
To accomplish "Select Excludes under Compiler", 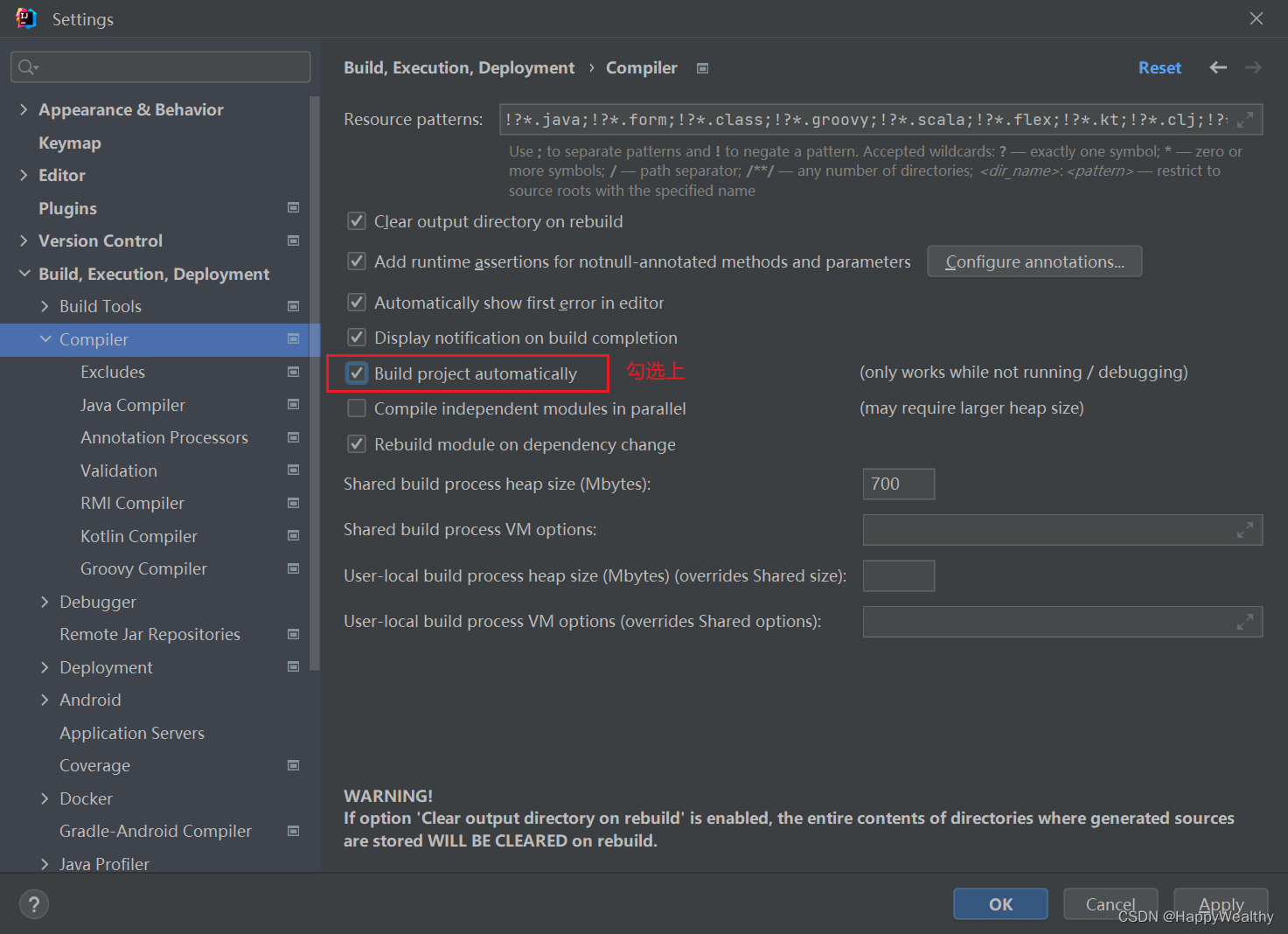I will (x=113, y=372).
